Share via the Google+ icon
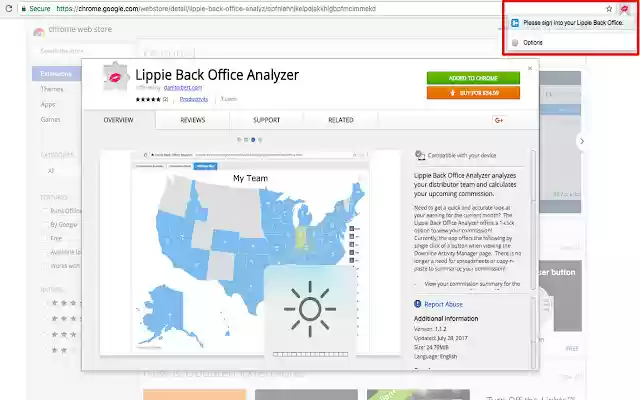This screenshot has width=640, height=400. pyautogui.click(x=499, y=120)
